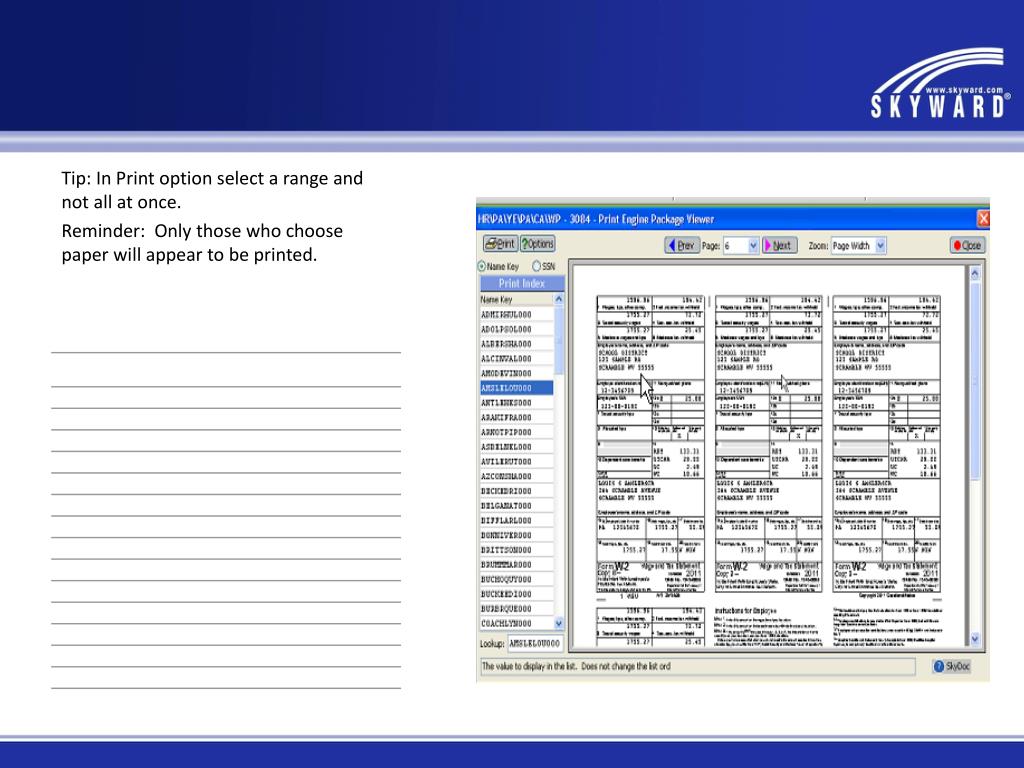Open the Zoom Page Width dropdown

point(880,246)
